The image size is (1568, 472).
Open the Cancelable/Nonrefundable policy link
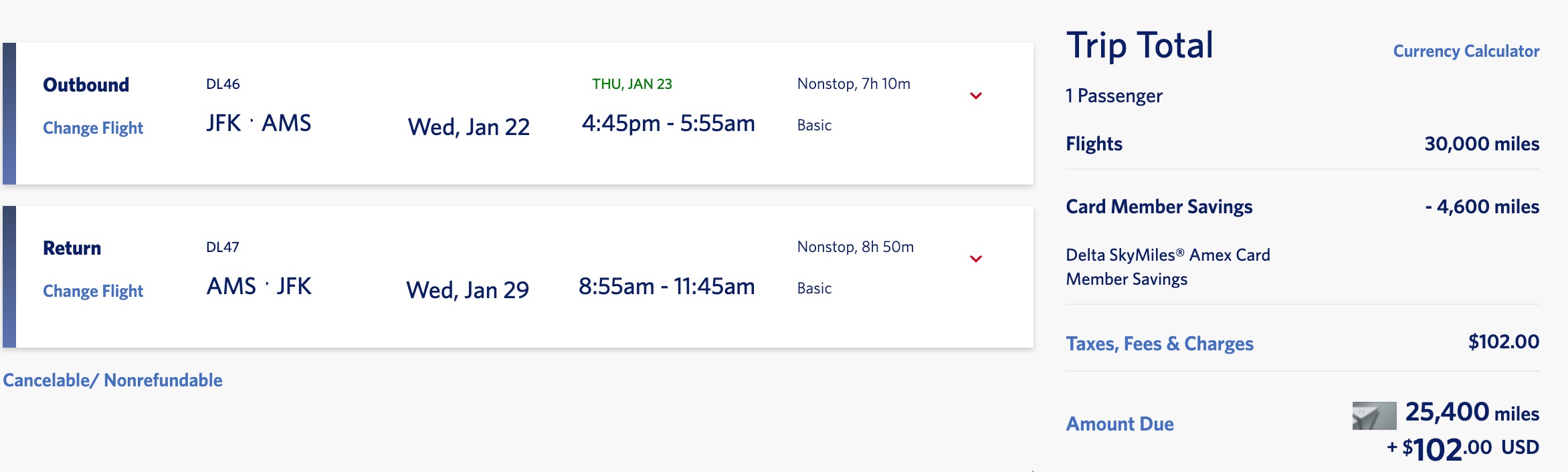(x=112, y=380)
